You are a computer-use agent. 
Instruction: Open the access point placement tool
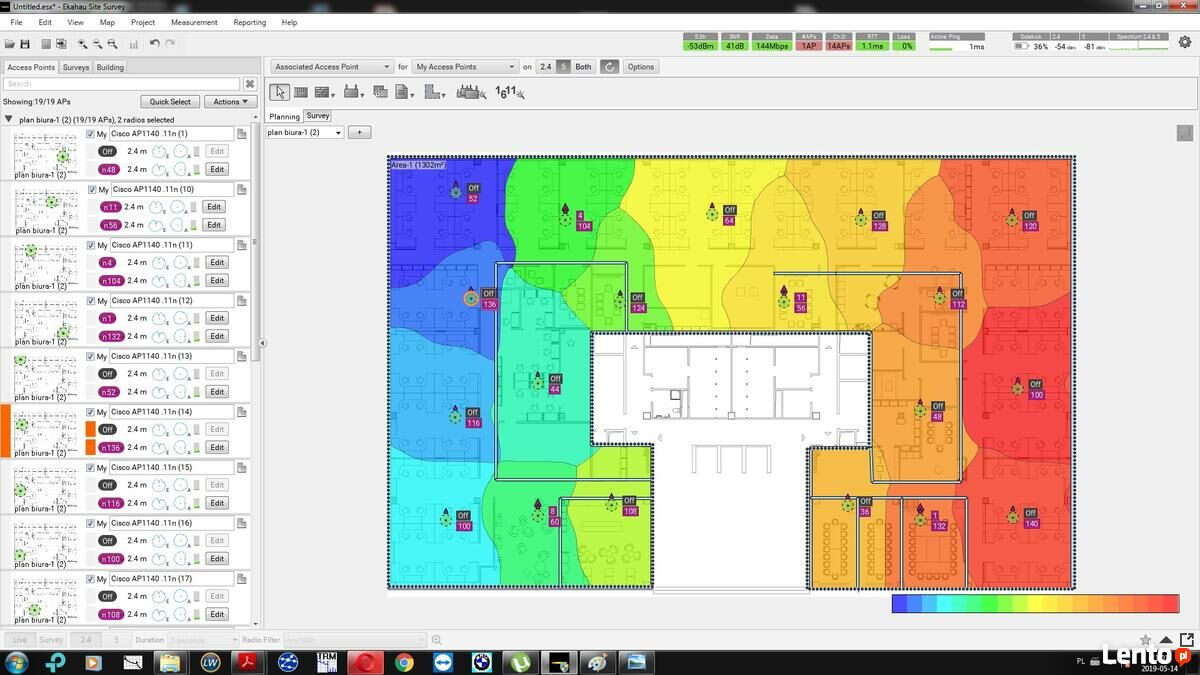(350, 92)
